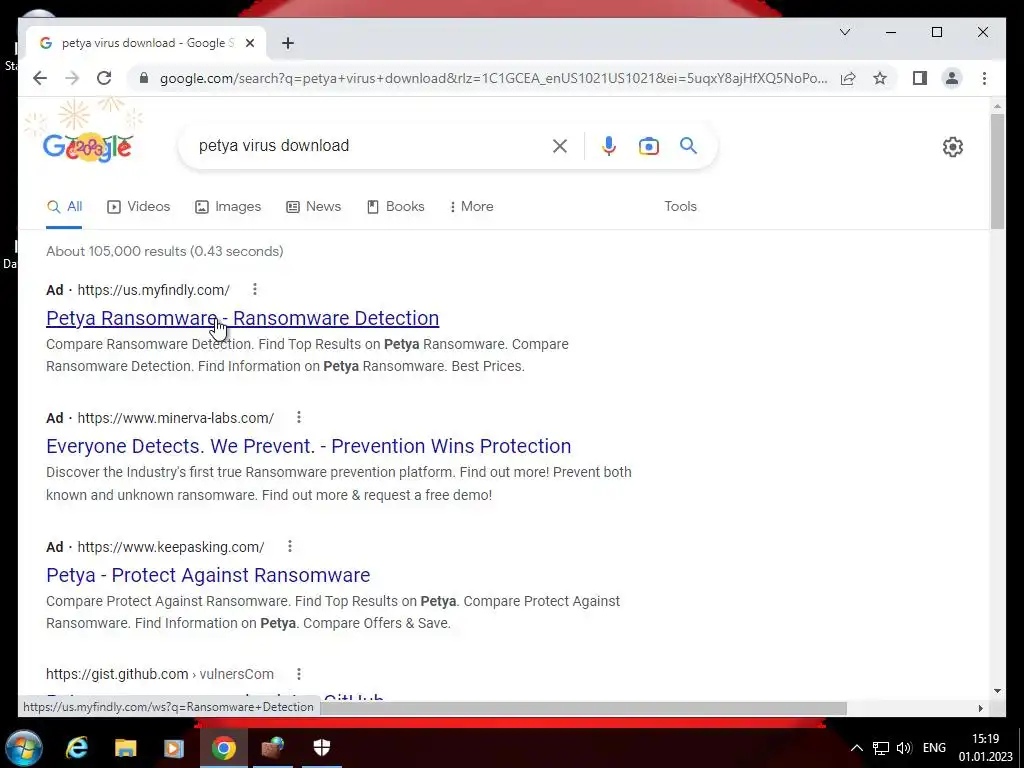1024x768 pixels.
Task: Switch to the Images tab
Action: pos(228,207)
